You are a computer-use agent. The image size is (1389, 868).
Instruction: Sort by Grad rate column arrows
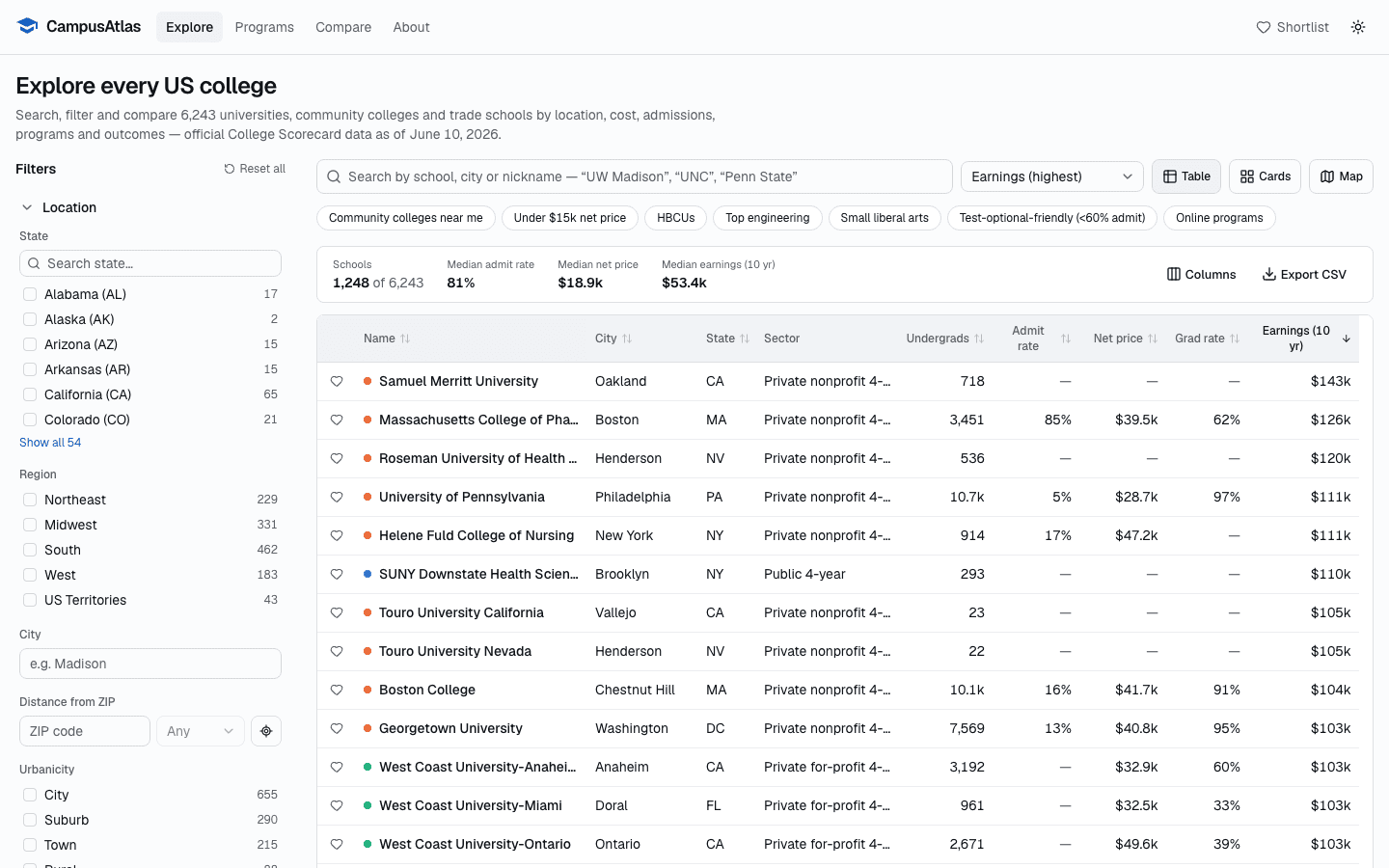(x=1235, y=339)
